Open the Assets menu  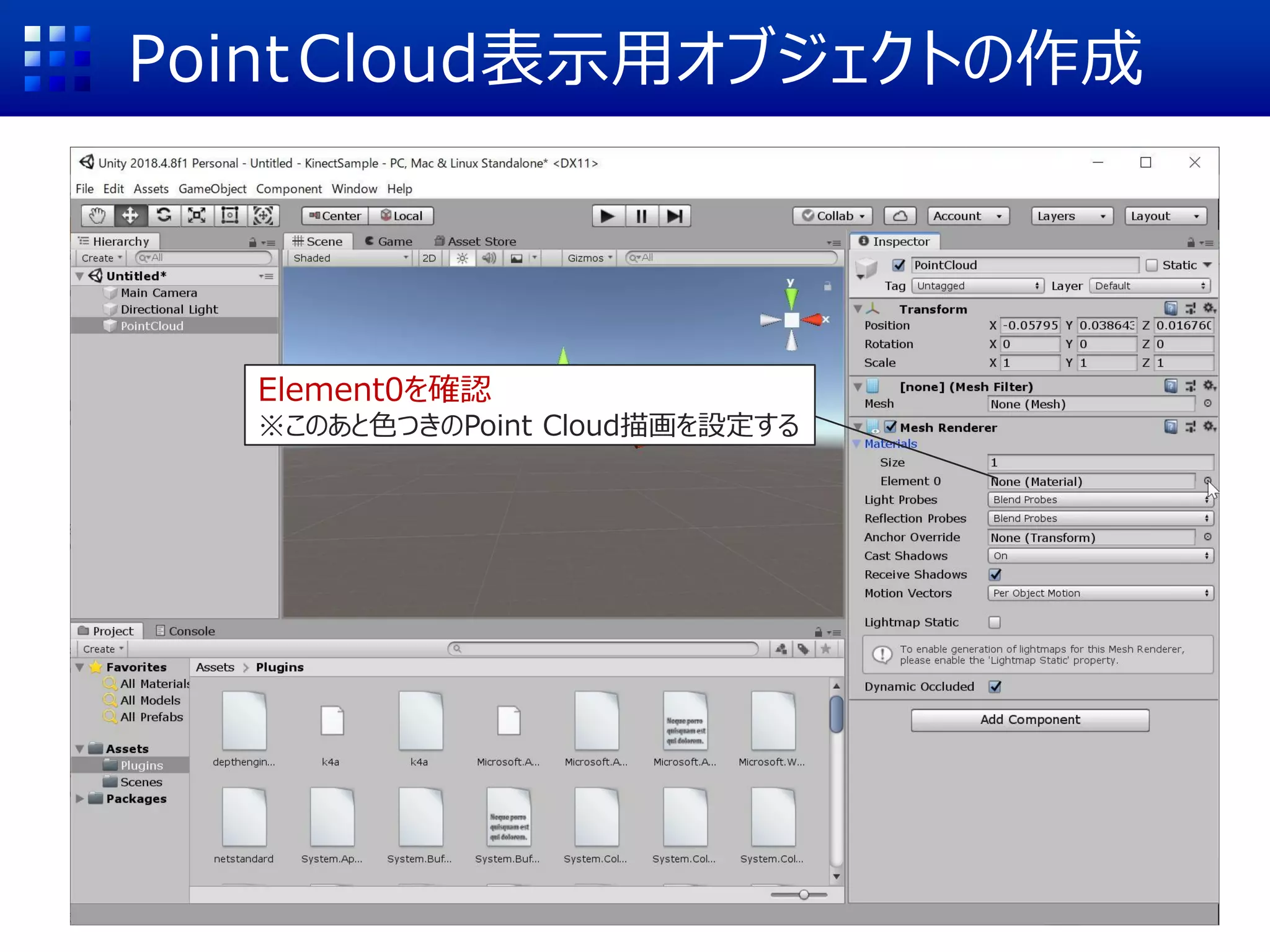tap(151, 188)
